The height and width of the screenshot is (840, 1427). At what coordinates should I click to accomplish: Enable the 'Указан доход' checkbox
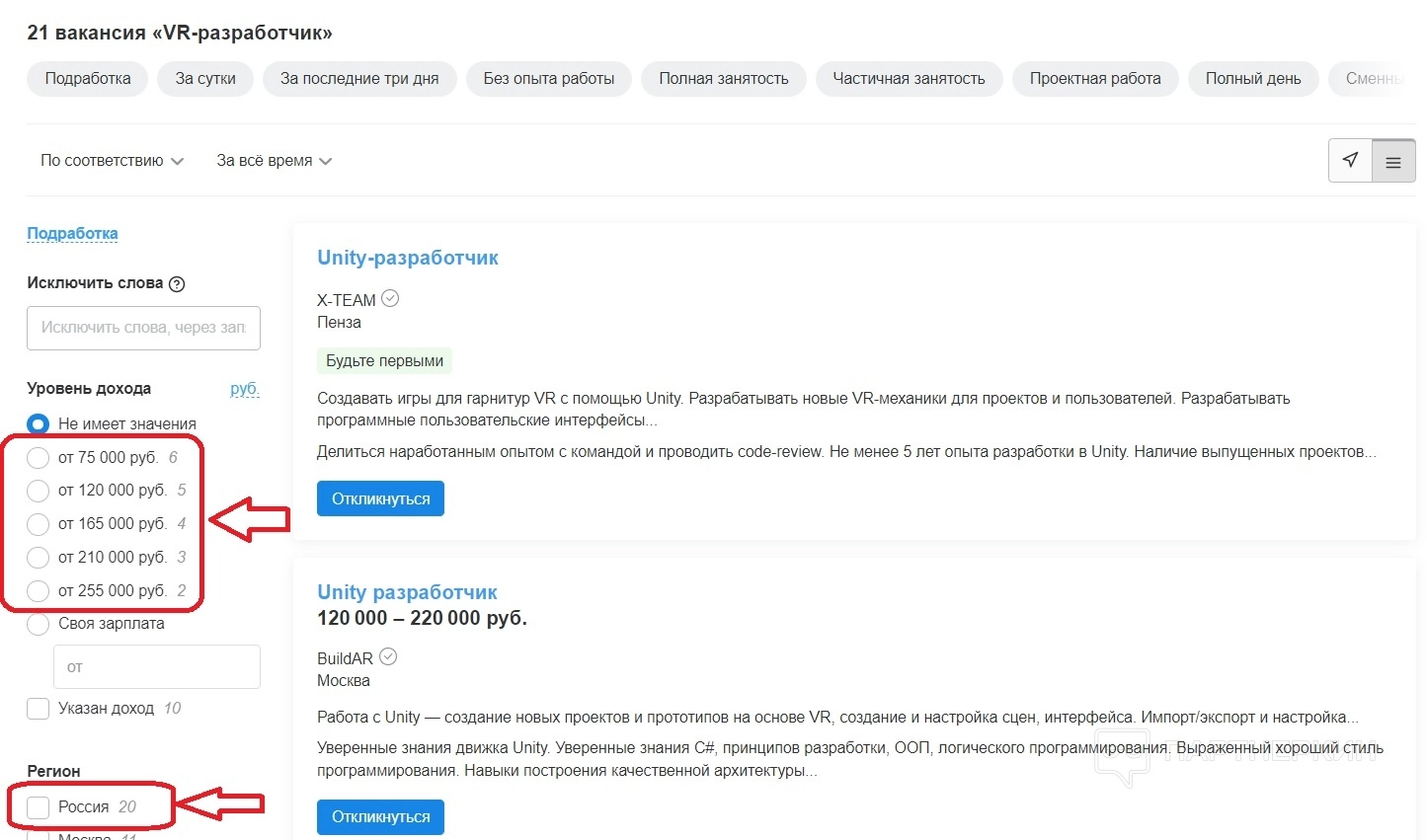click(39, 709)
